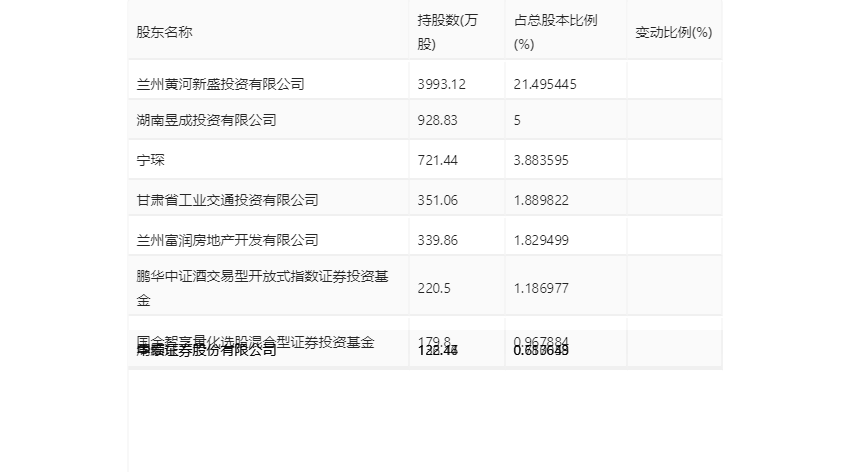Select shareholder name 宁琛
850x472 pixels.
[150, 160]
